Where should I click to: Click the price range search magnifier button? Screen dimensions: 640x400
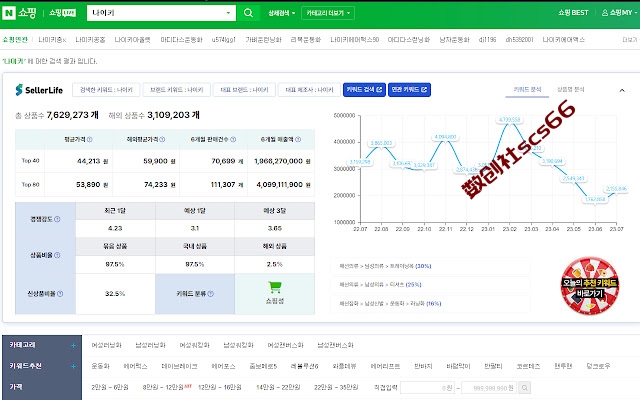coord(525,388)
